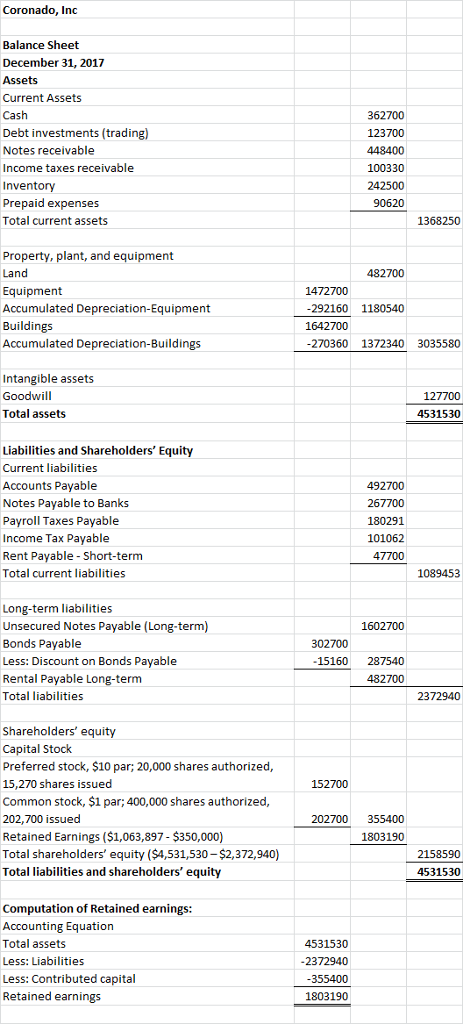Image resolution: width=463 pixels, height=1024 pixels.
Task: Select the 'Debt investments (trading)' label
Action: click(x=76, y=133)
